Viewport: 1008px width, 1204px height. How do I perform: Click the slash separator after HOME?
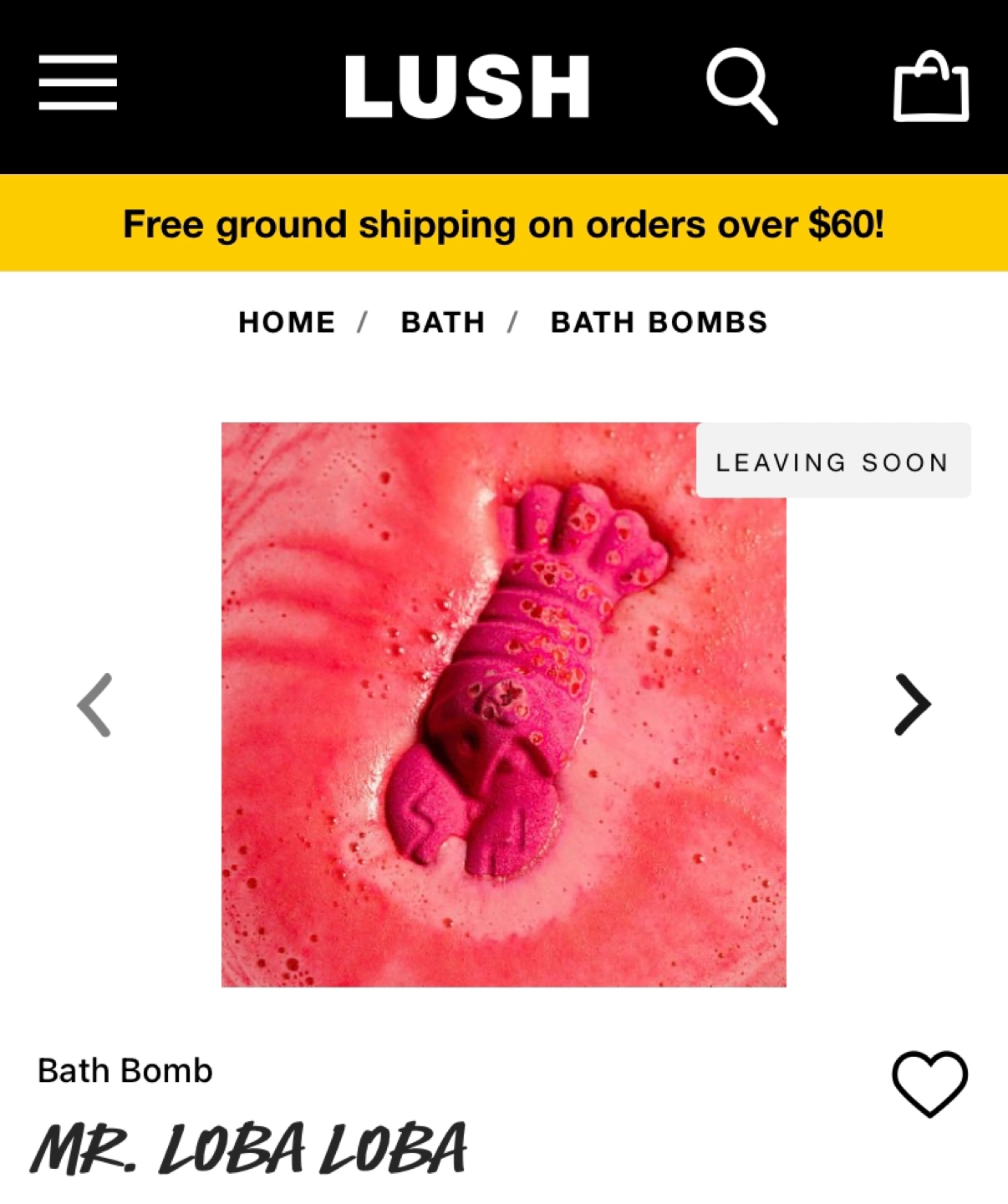point(362,322)
